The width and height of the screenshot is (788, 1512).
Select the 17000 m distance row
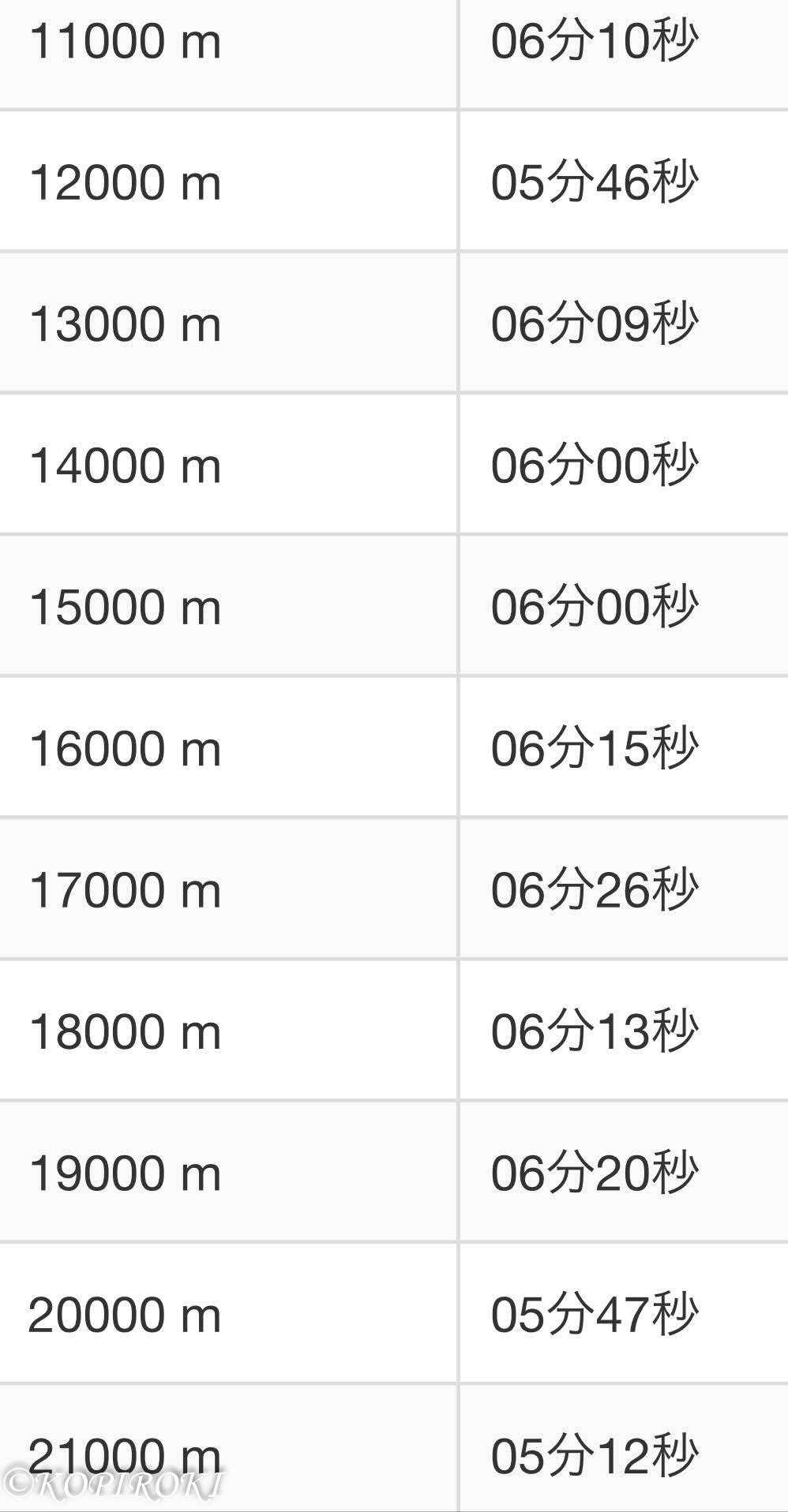pyautogui.click(x=125, y=890)
